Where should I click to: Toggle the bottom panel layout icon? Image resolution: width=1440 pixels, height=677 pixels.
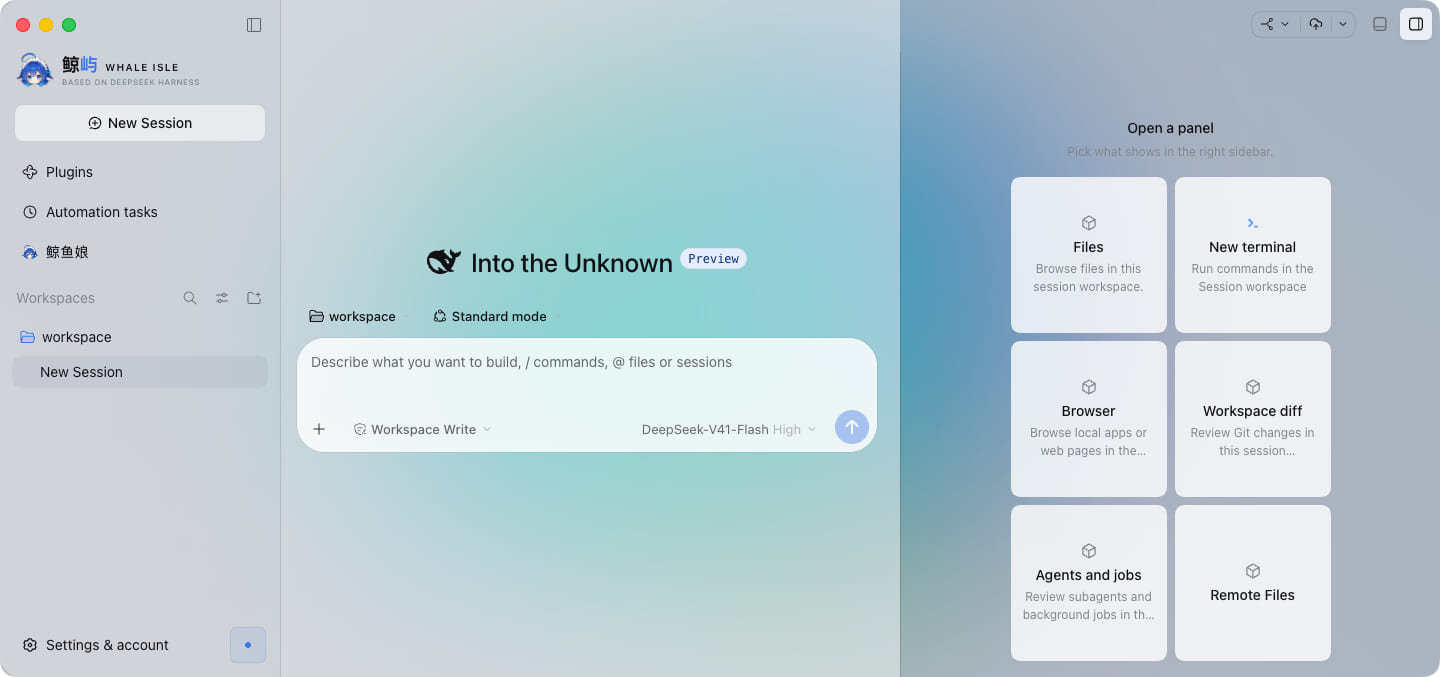tap(1380, 24)
